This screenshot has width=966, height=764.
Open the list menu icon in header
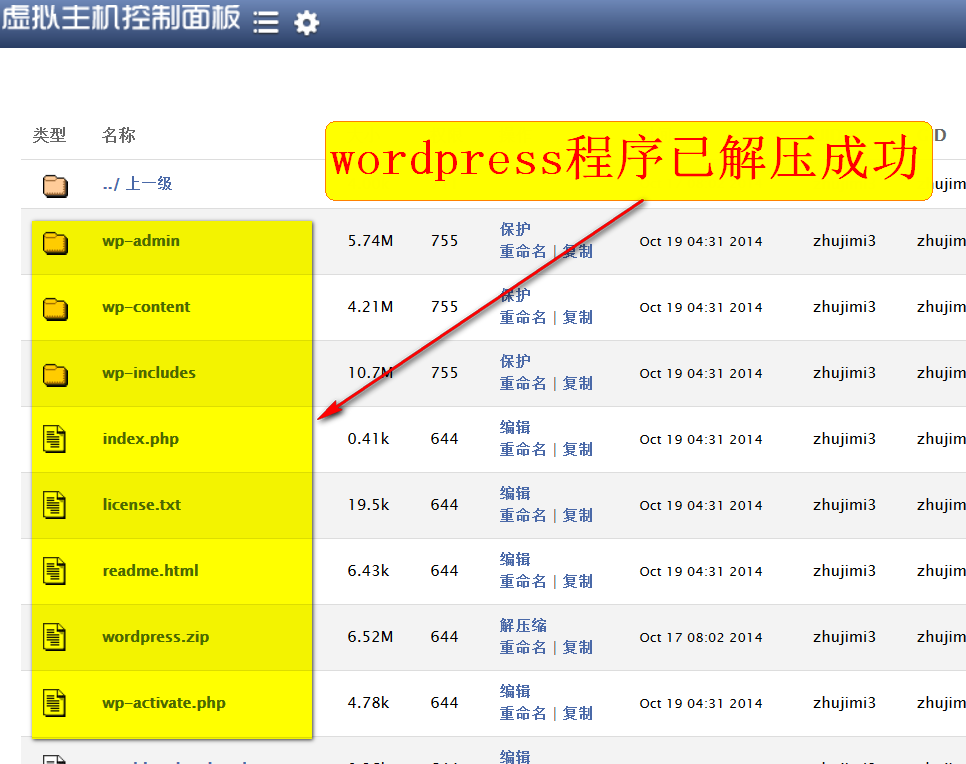pyautogui.click(x=266, y=23)
